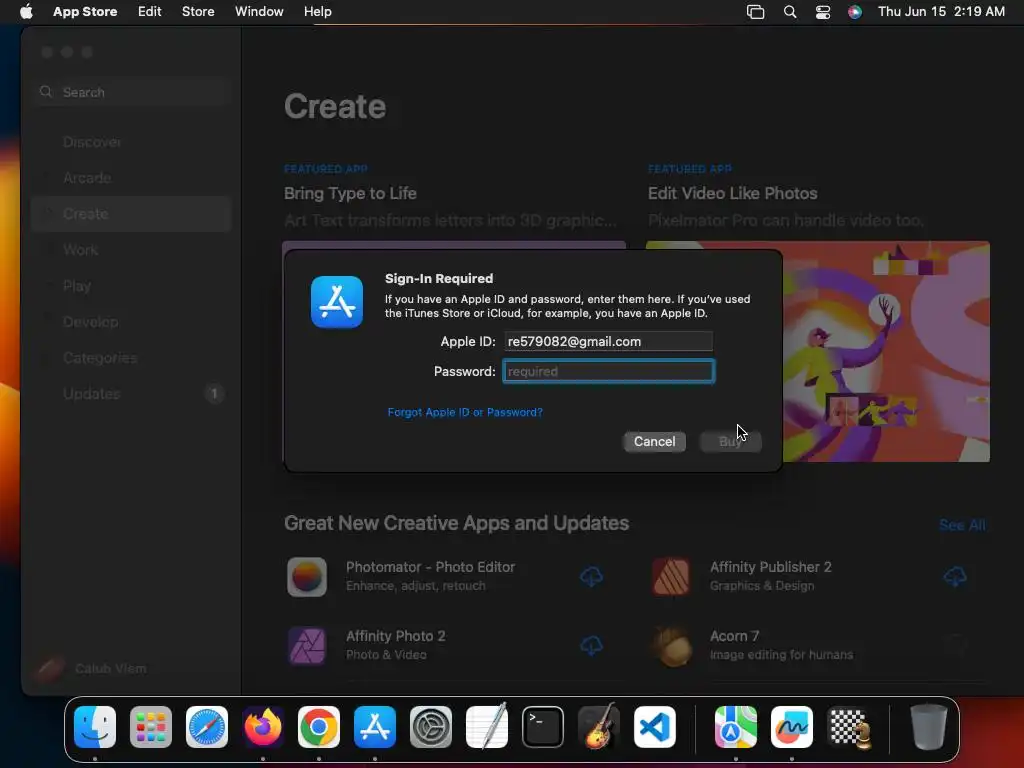The width and height of the screenshot is (1024, 768).
Task: Download Affinity Publisher 2 via cloud icon
Action: (955, 577)
